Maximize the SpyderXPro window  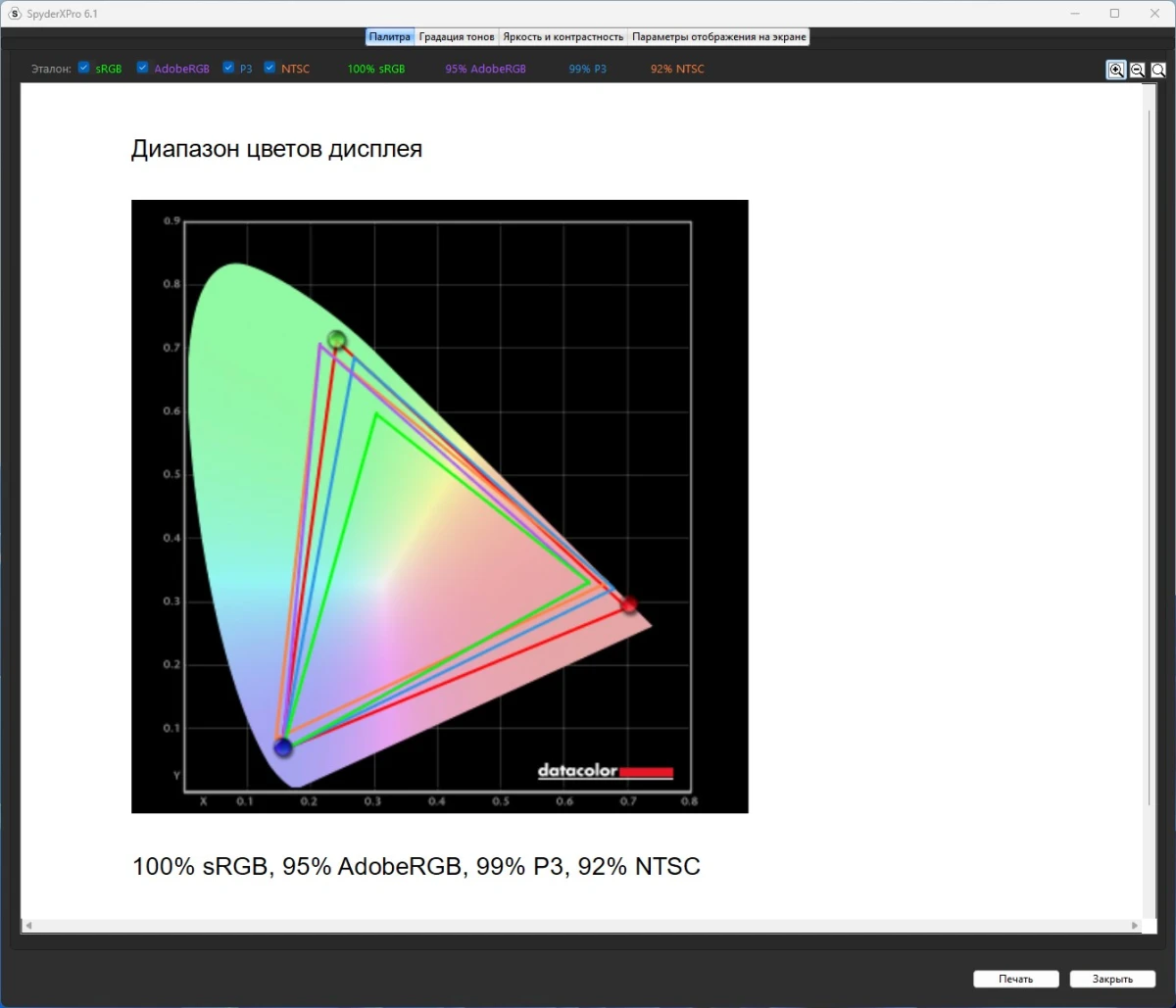(1114, 14)
